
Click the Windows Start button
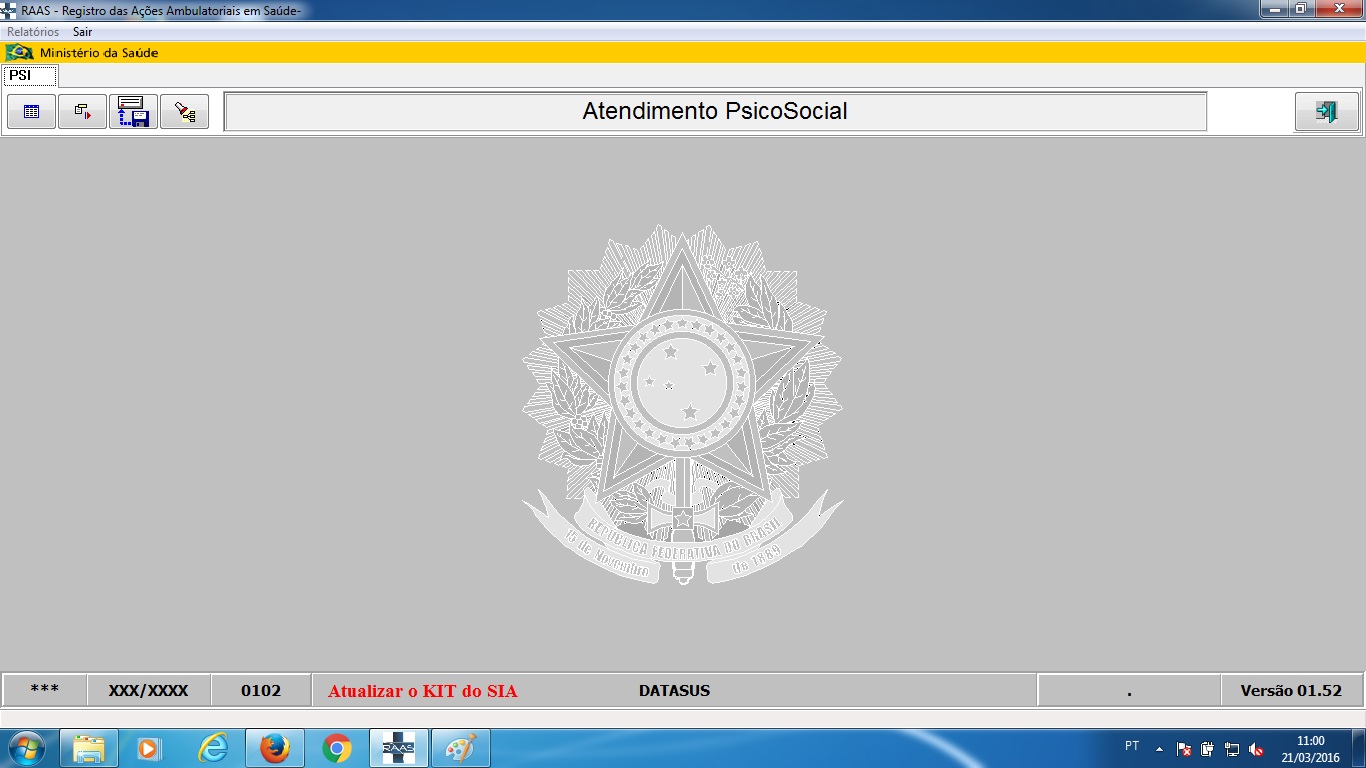[x=26, y=748]
